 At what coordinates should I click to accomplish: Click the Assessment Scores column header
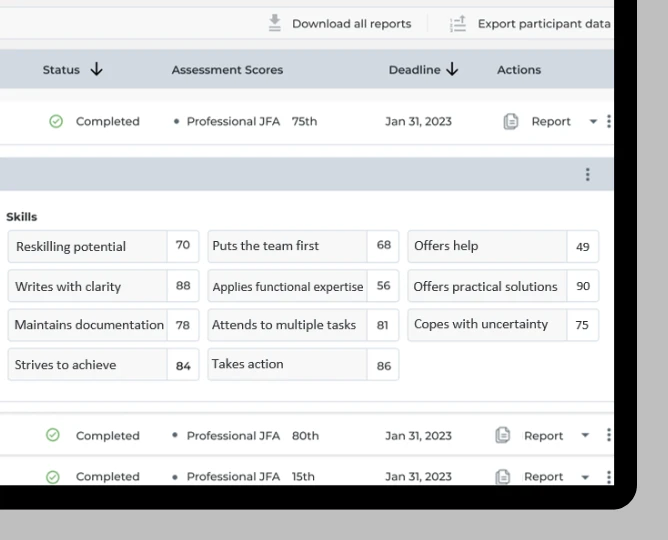[x=227, y=70]
